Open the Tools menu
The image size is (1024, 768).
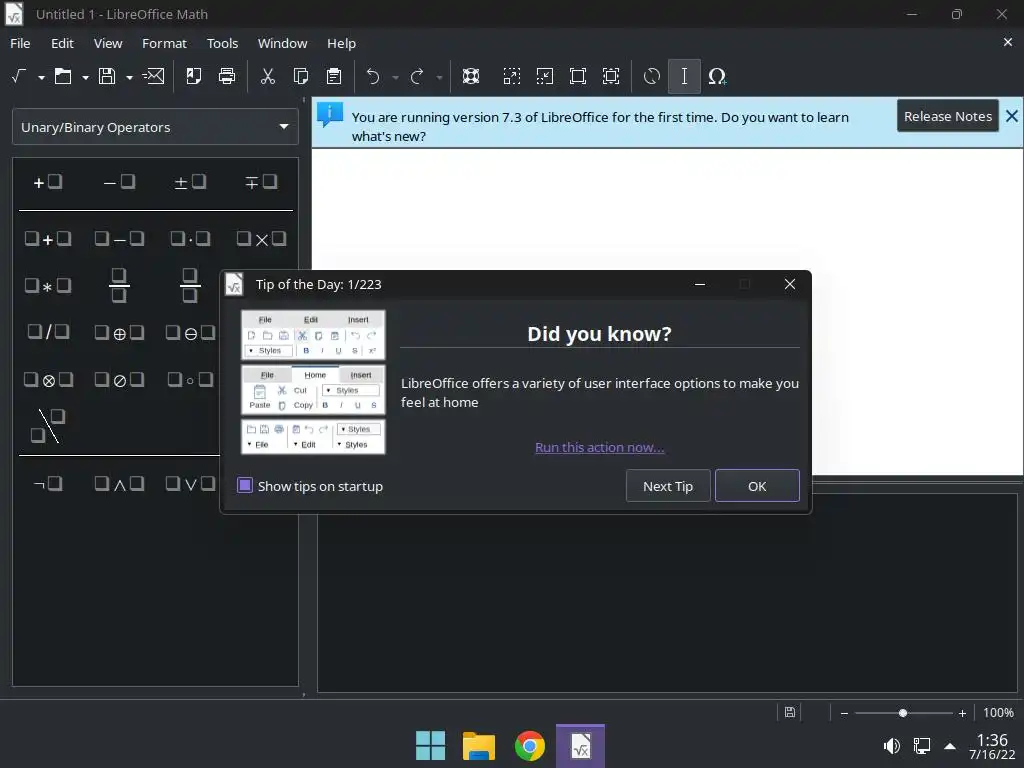pos(223,43)
